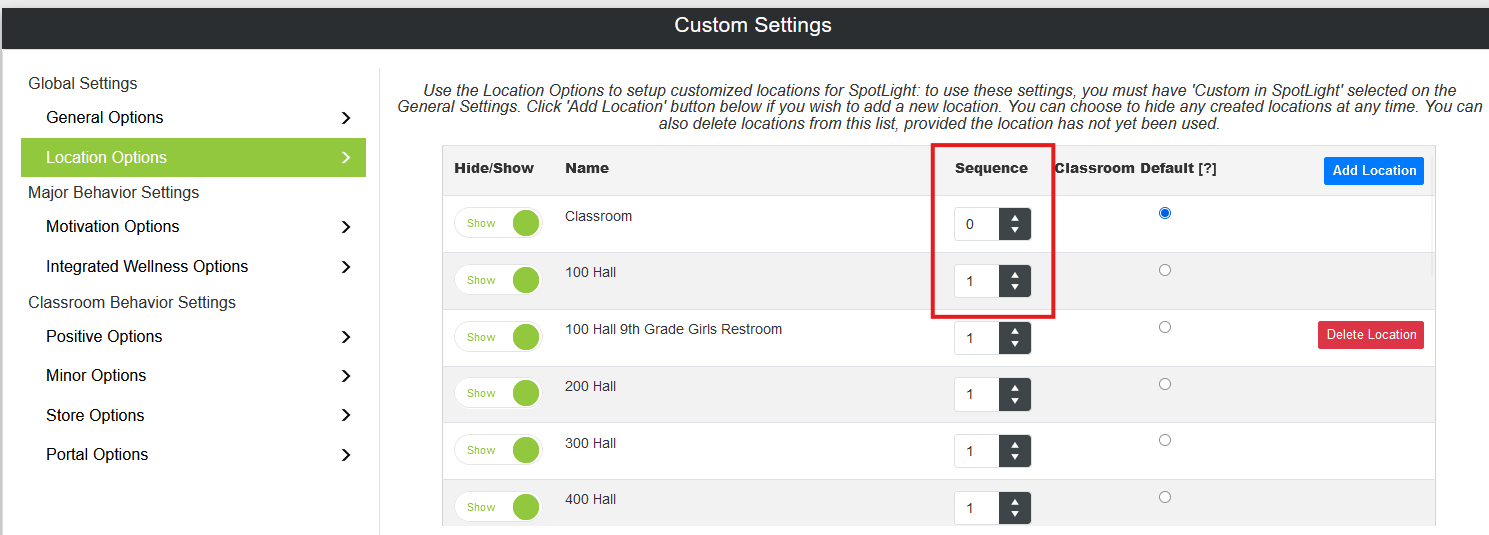Select 100 Hall as classroom default radio
Screen dimensions: 1489x535
[x=1164, y=270]
